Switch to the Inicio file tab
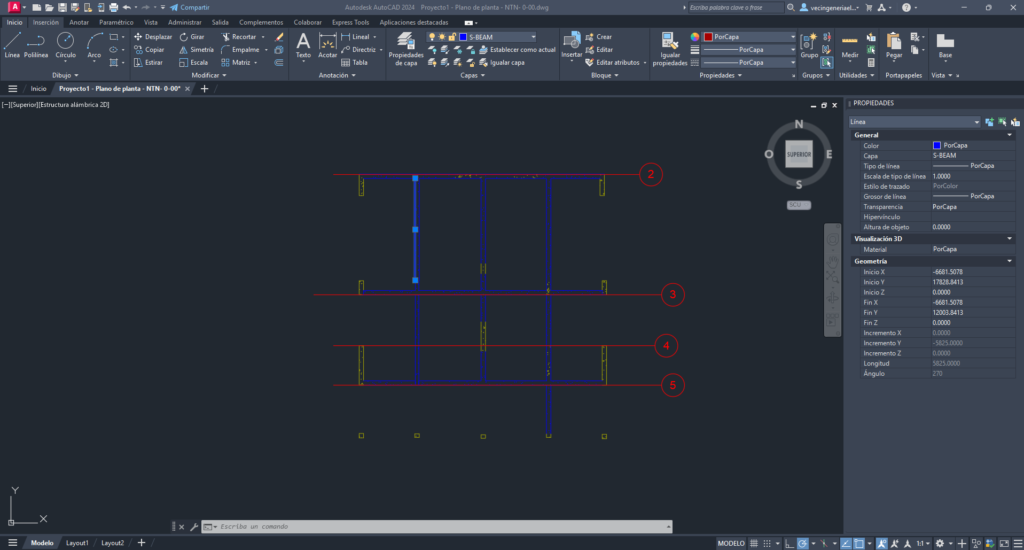The height and width of the screenshot is (550, 1024). pos(39,89)
